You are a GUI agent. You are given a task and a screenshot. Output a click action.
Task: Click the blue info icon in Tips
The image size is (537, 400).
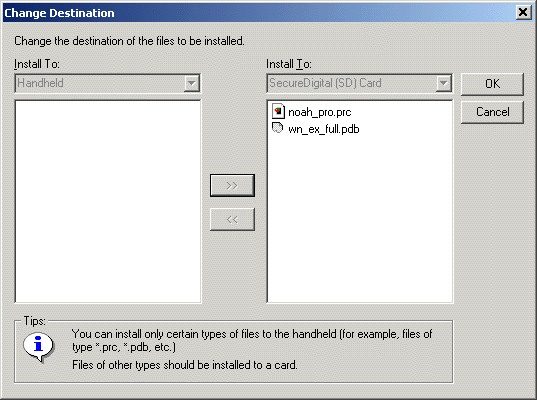pos(38,346)
